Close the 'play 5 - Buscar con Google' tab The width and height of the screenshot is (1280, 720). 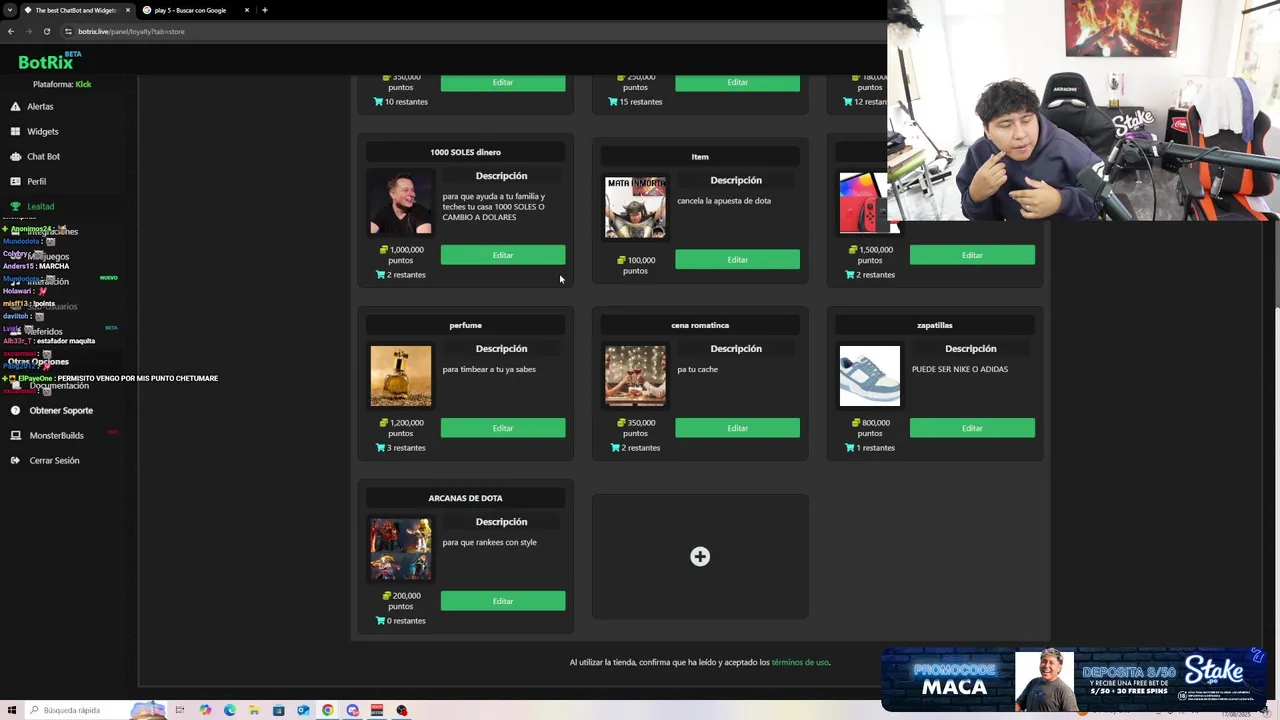point(246,10)
